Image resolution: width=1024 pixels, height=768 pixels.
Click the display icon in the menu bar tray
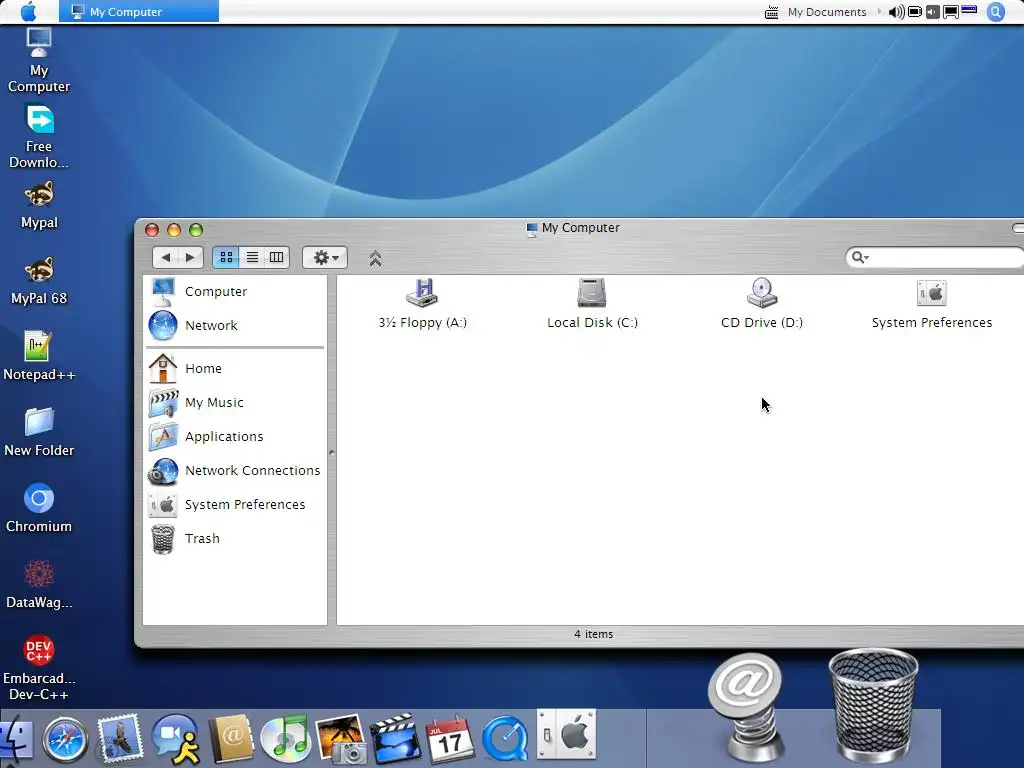951,12
